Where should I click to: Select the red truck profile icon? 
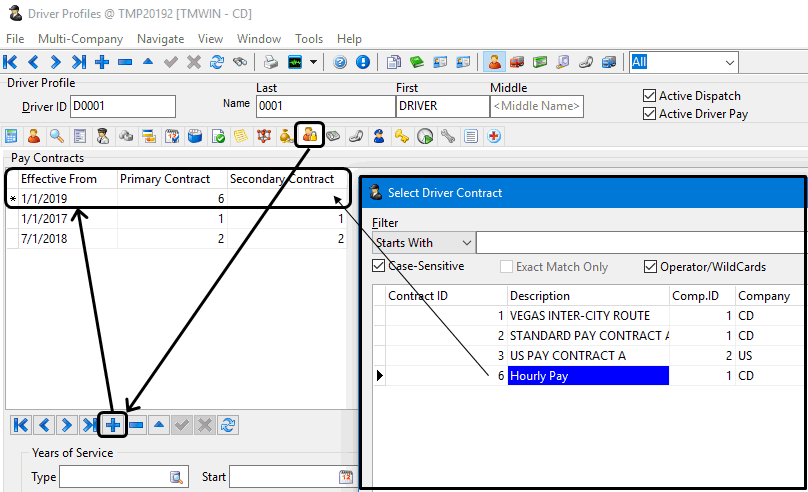(x=517, y=62)
